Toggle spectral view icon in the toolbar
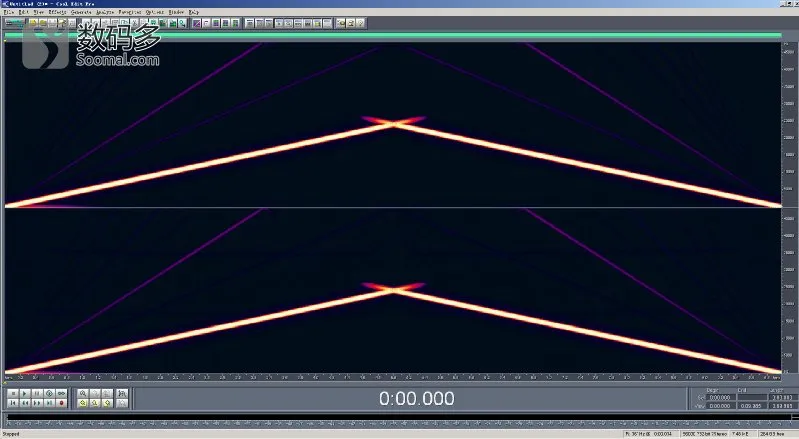Screen dimensions: 799x439 click(x=197, y=23)
